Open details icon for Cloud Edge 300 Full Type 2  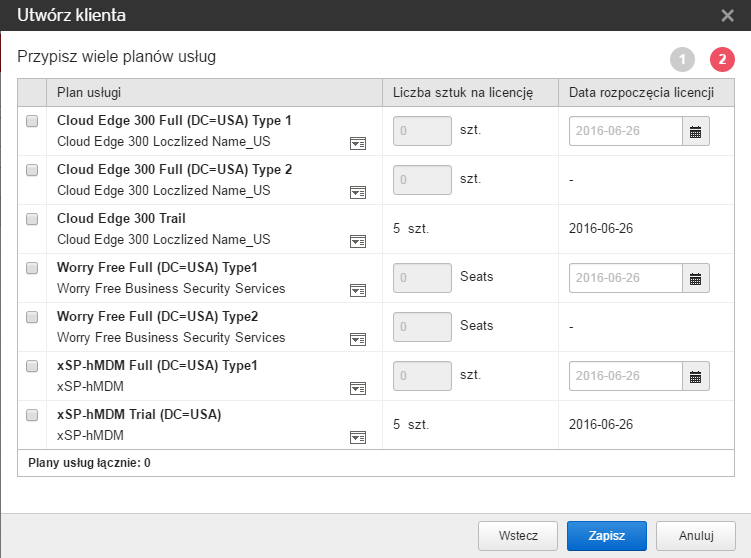coord(357,193)
